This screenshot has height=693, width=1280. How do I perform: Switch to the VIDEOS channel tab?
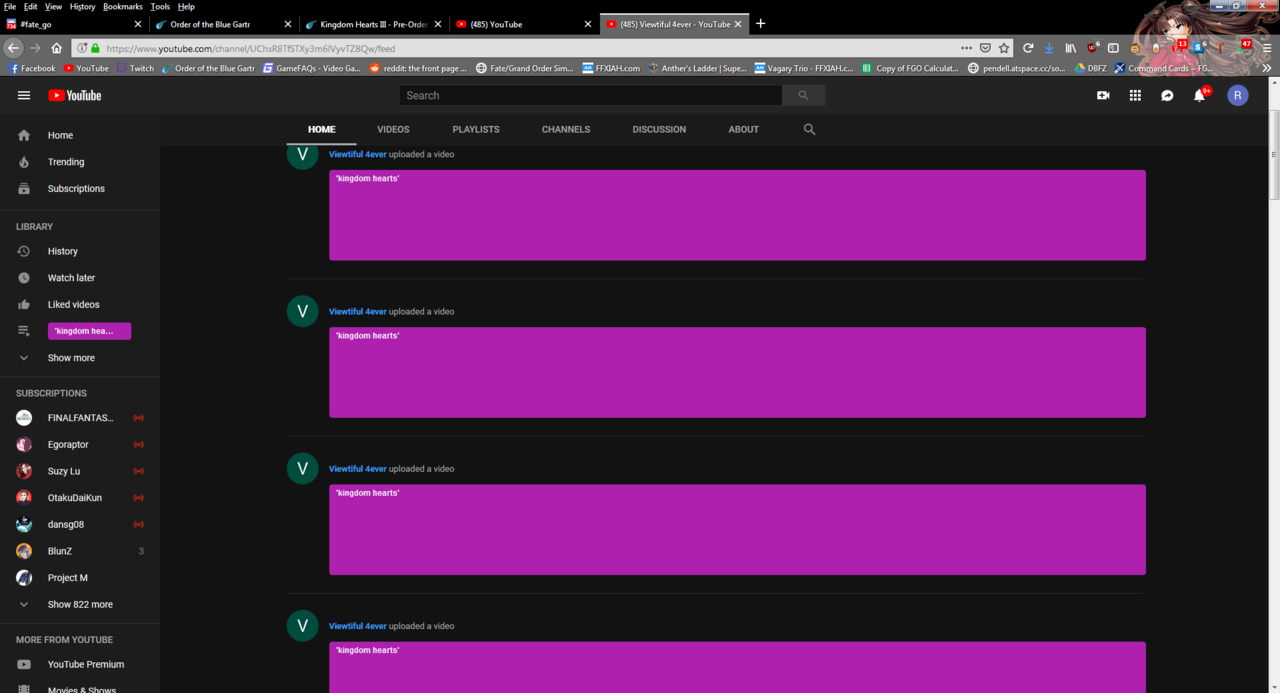click(x=393, y=129)
